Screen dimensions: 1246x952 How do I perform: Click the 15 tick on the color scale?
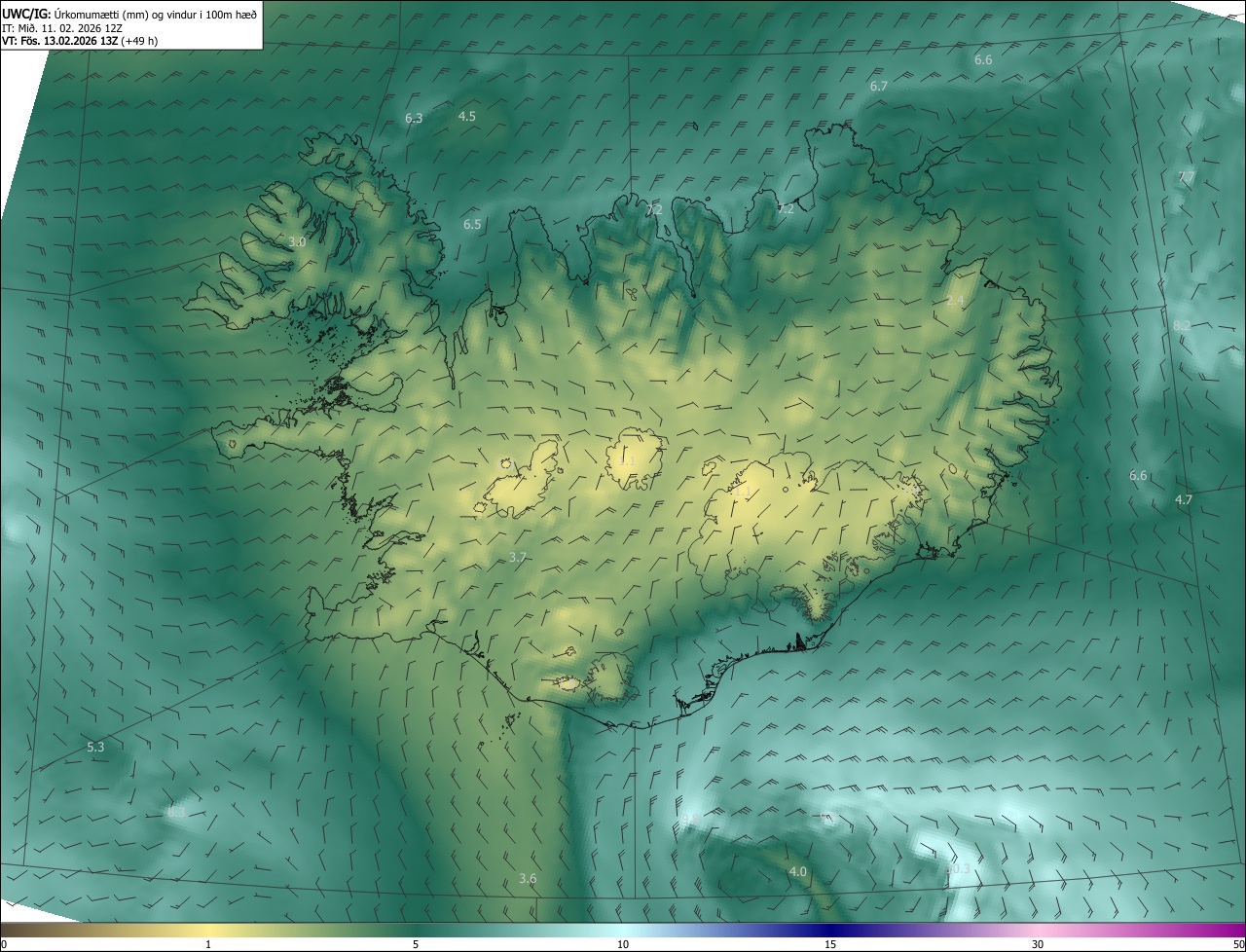[x=830, y=944]
